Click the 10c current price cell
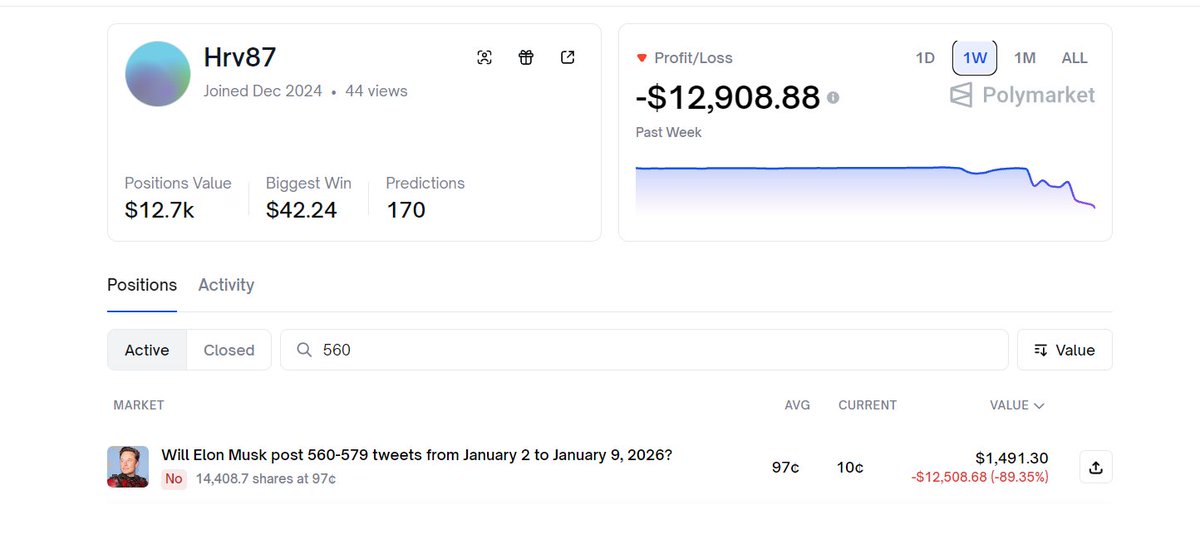Image resolution: width=1200 pixels, height=549 pixels. coord(850,467)
